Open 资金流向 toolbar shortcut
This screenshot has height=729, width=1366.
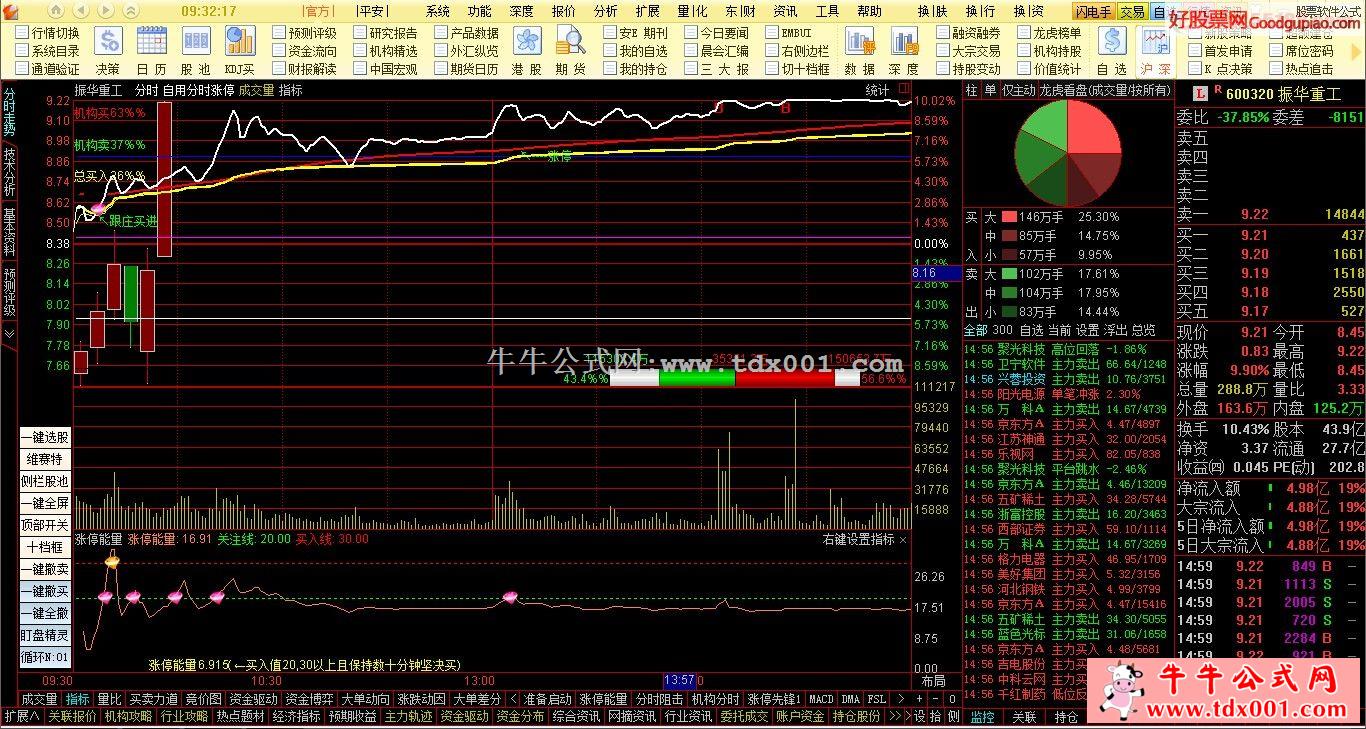point(304,51)
